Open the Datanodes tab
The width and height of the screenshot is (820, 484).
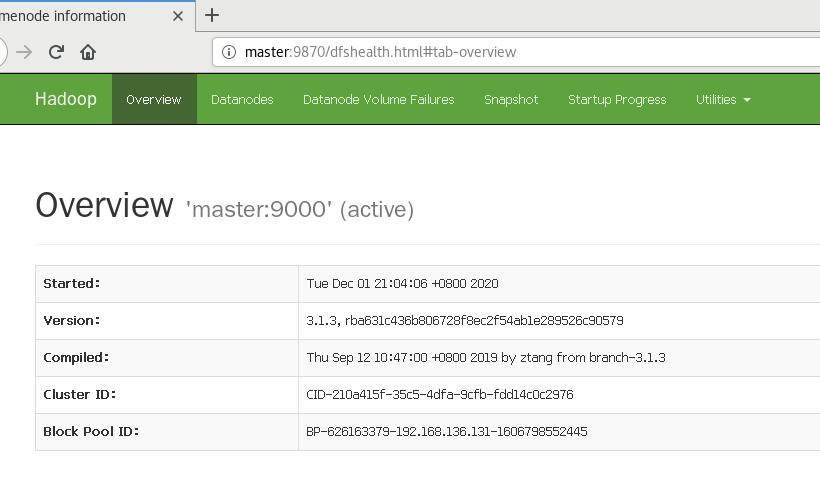[242, 100]
